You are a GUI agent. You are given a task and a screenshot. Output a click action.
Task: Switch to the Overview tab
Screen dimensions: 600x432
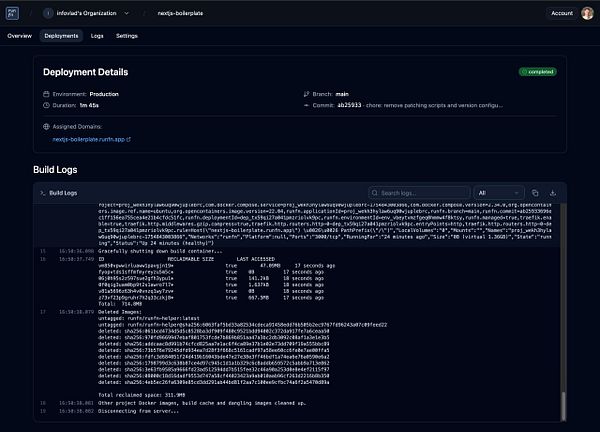(20, 36)
